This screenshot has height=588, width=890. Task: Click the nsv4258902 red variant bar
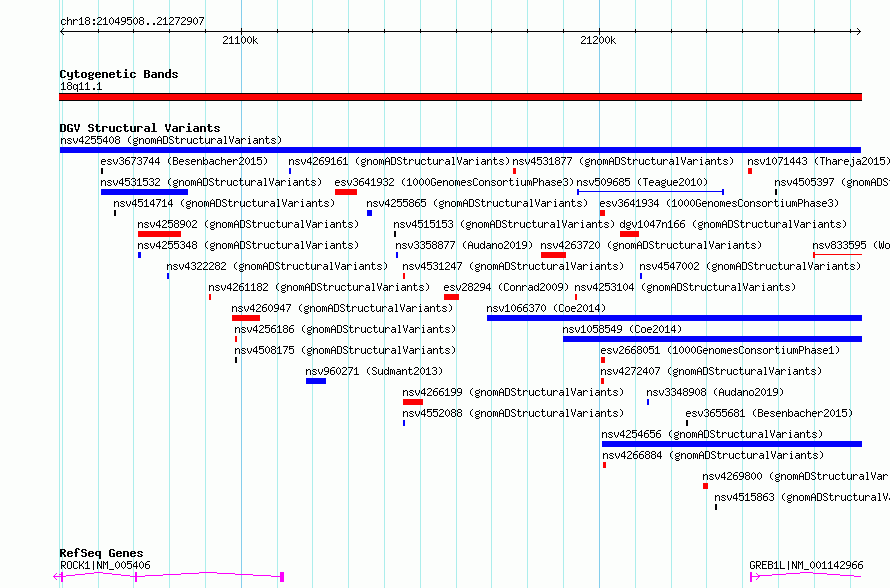pyautogui.click(x=159, y=234)
